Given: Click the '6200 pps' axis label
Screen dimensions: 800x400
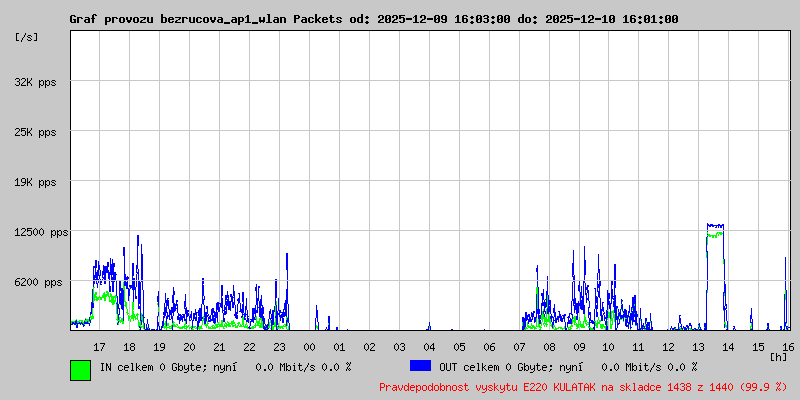Looking at the screenshot, I should 38,282.
